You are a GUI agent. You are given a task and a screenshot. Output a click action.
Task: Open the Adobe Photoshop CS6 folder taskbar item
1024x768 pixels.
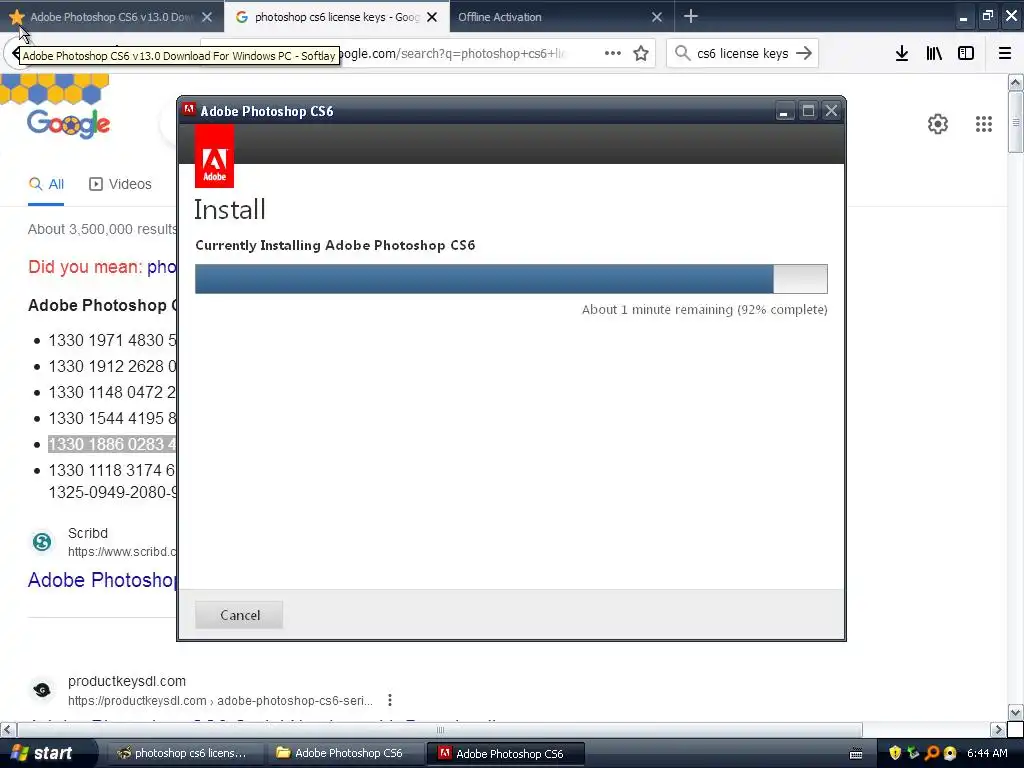point(346,753)
